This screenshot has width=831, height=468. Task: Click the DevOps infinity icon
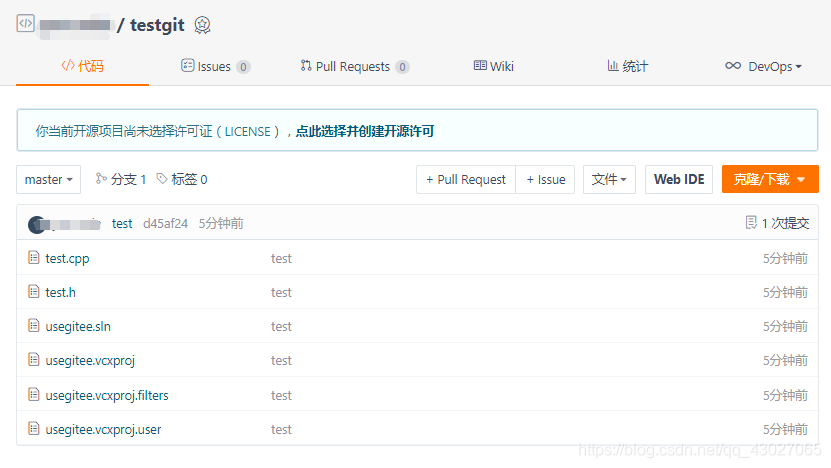(733, 66)
